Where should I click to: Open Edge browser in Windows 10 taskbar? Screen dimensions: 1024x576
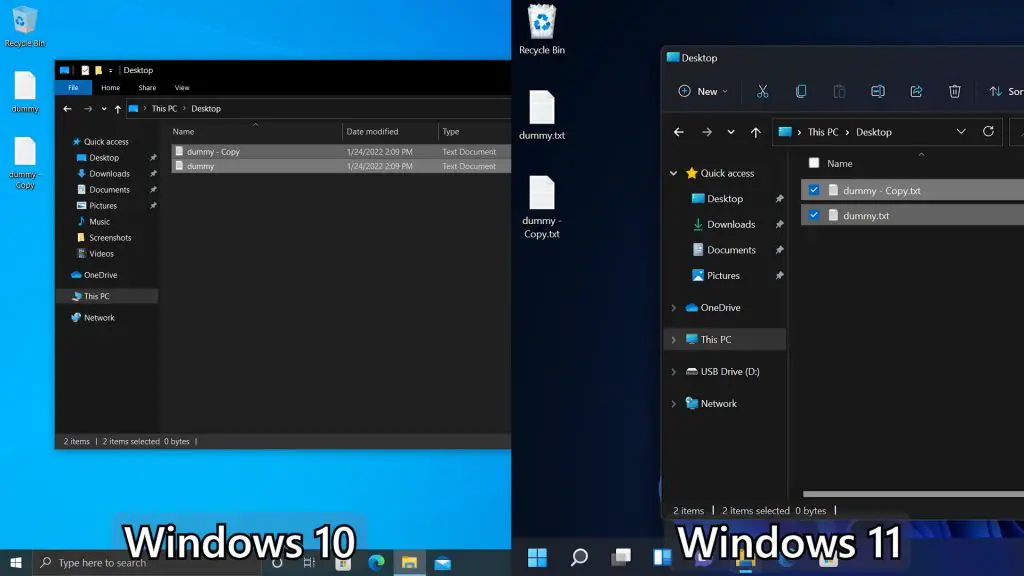[x=376, y=562]
